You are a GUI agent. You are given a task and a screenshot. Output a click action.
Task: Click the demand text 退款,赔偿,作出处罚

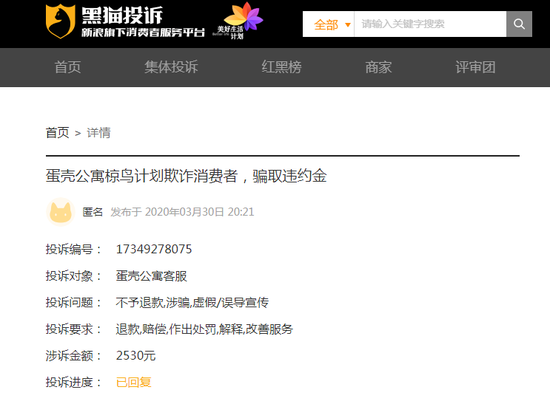pos(166,329)
